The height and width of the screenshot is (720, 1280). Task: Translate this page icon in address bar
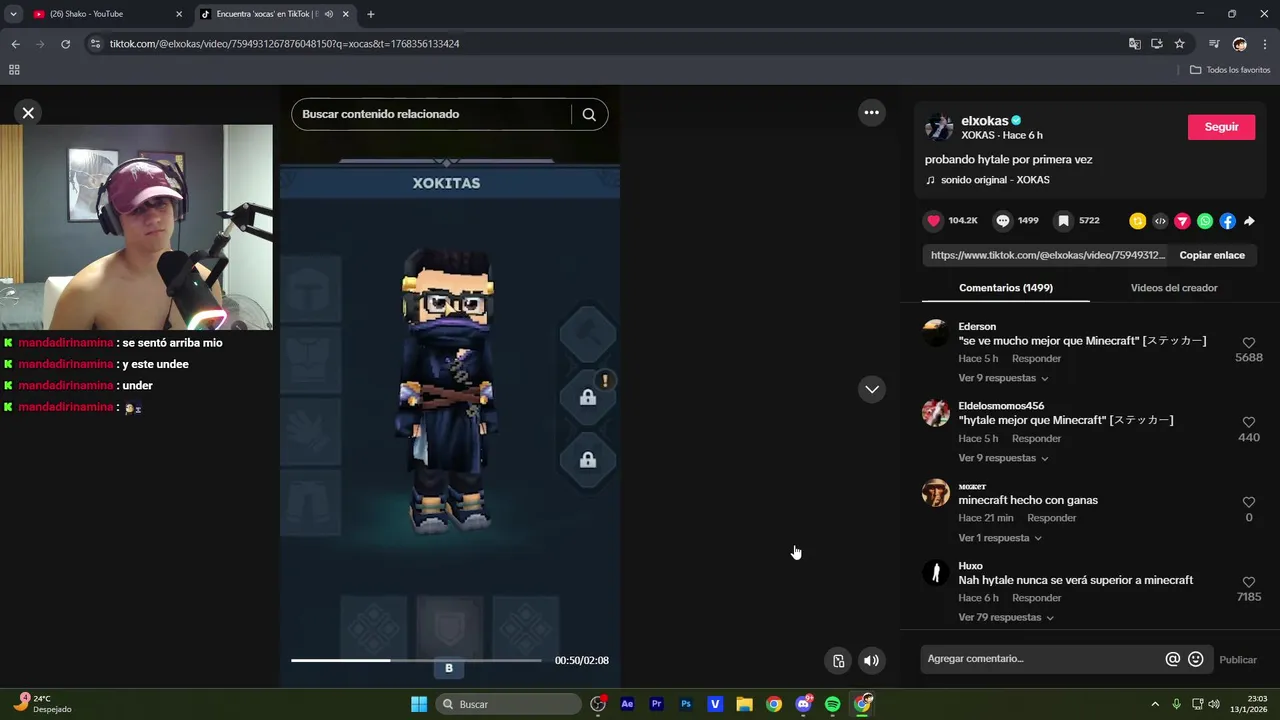[1134, 44]
